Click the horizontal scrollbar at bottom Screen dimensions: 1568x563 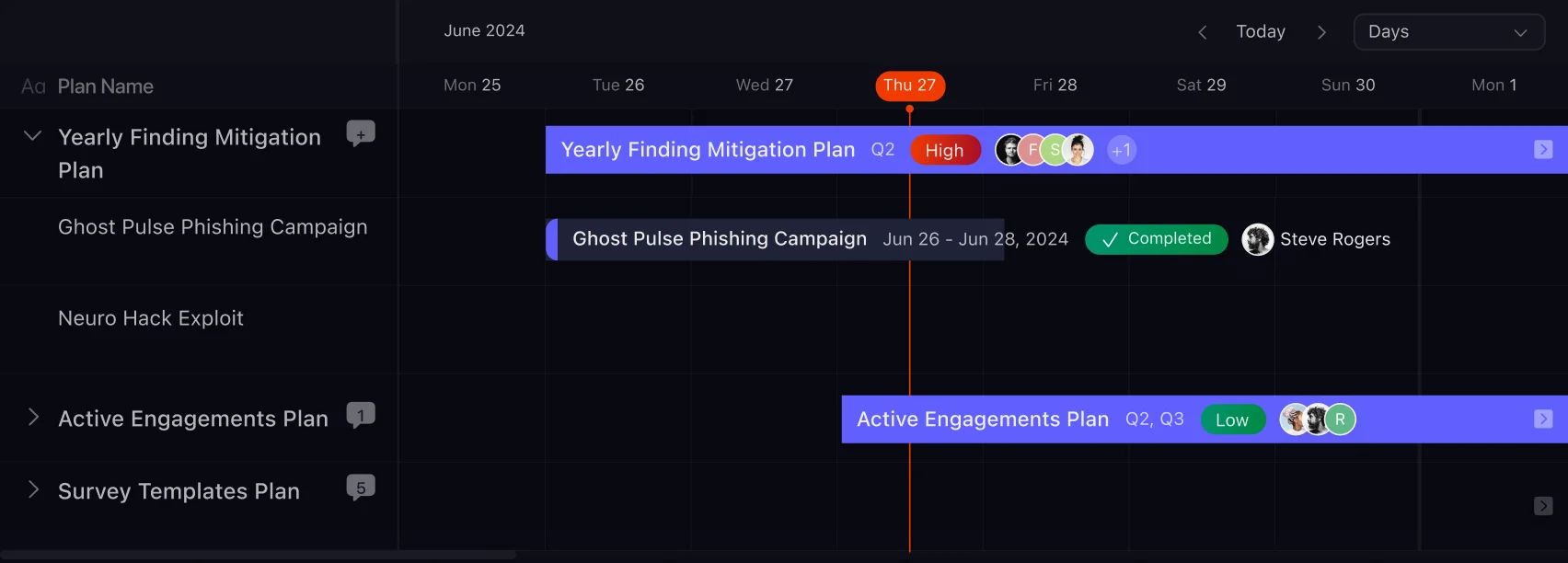click(259, 556)
